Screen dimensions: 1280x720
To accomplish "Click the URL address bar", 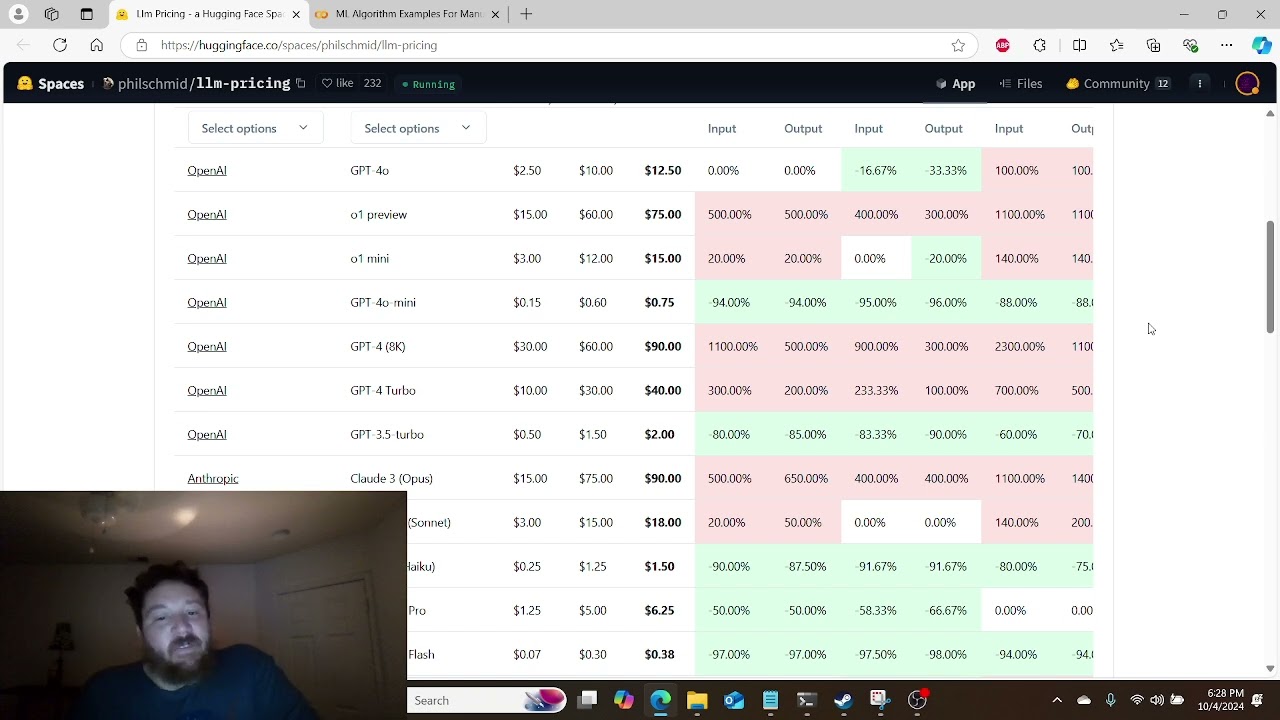I will [548, 45].
